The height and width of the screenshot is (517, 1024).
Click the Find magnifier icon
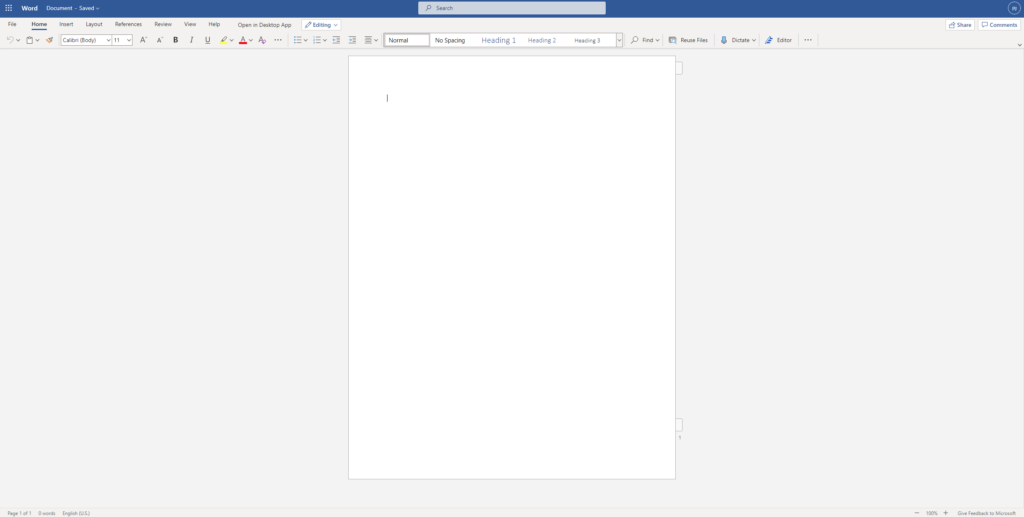(634, 40)
